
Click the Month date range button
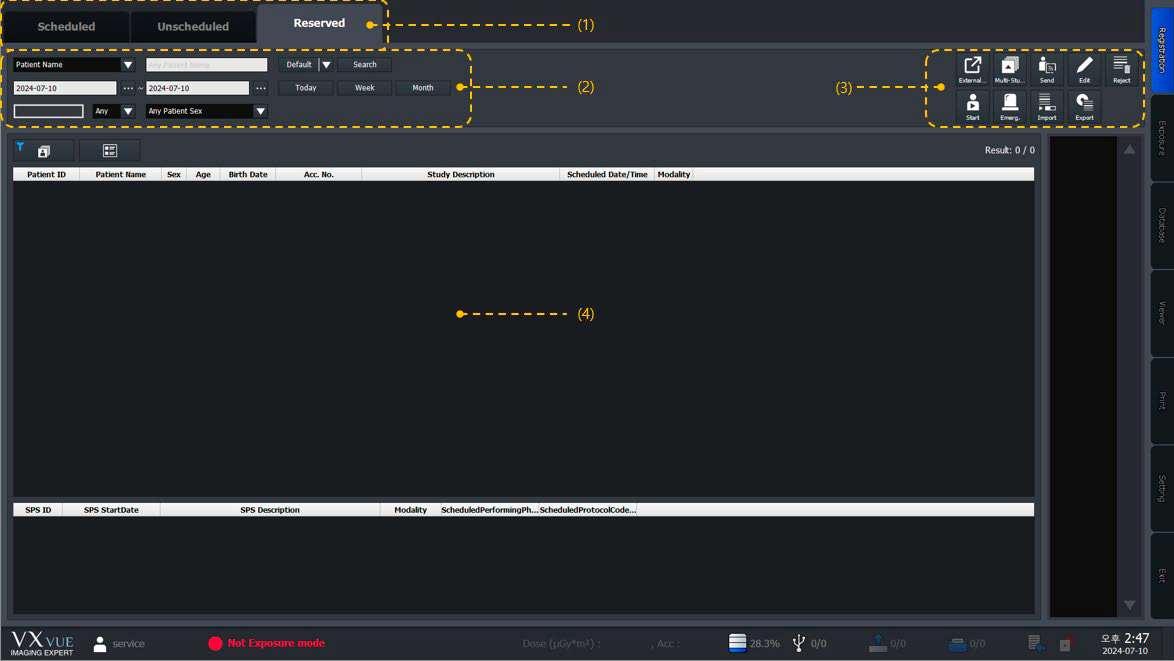point(422,87)
